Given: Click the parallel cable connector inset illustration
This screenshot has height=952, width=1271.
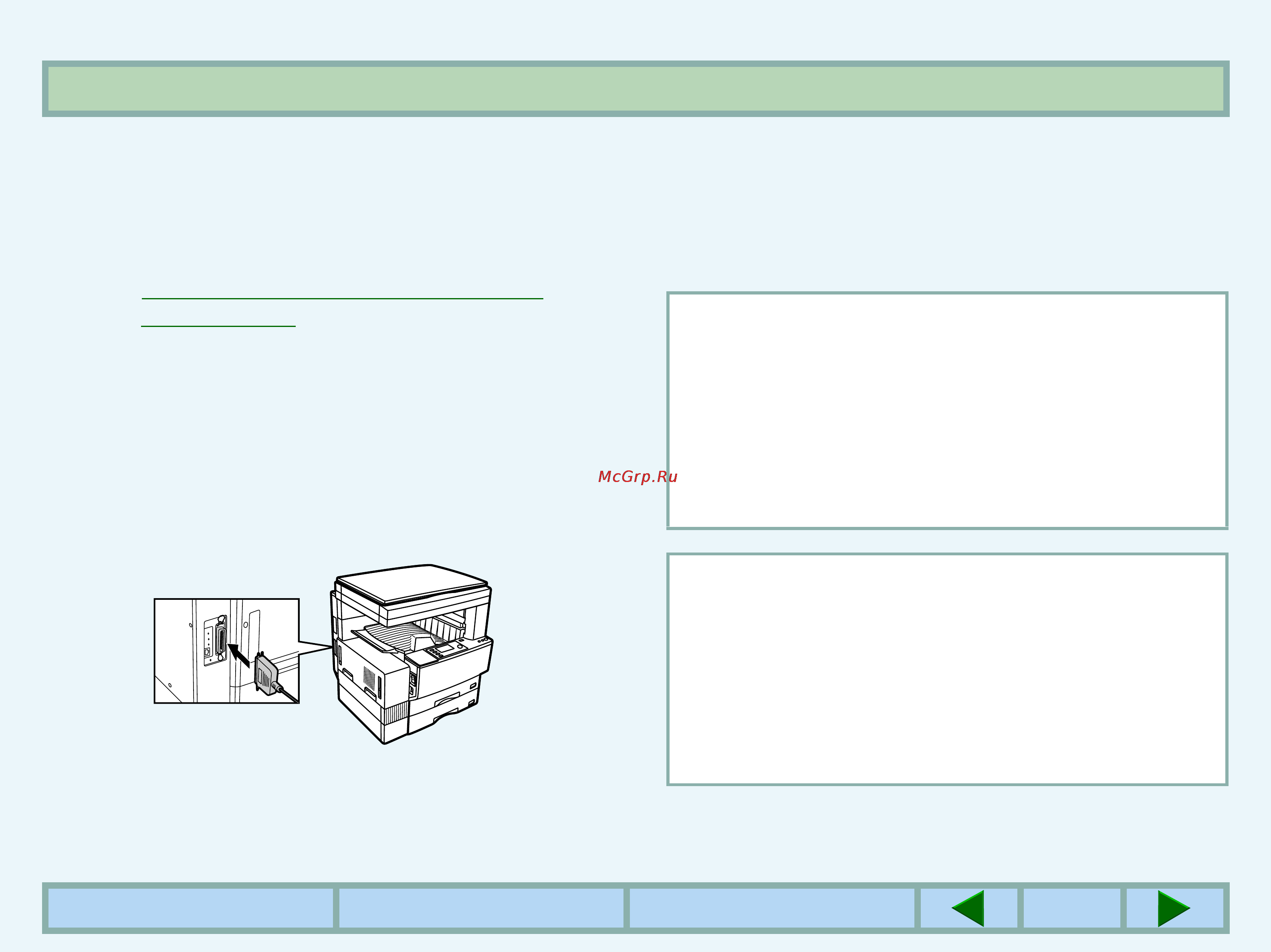Looking at the screenshot, I should tap(226, 651).
